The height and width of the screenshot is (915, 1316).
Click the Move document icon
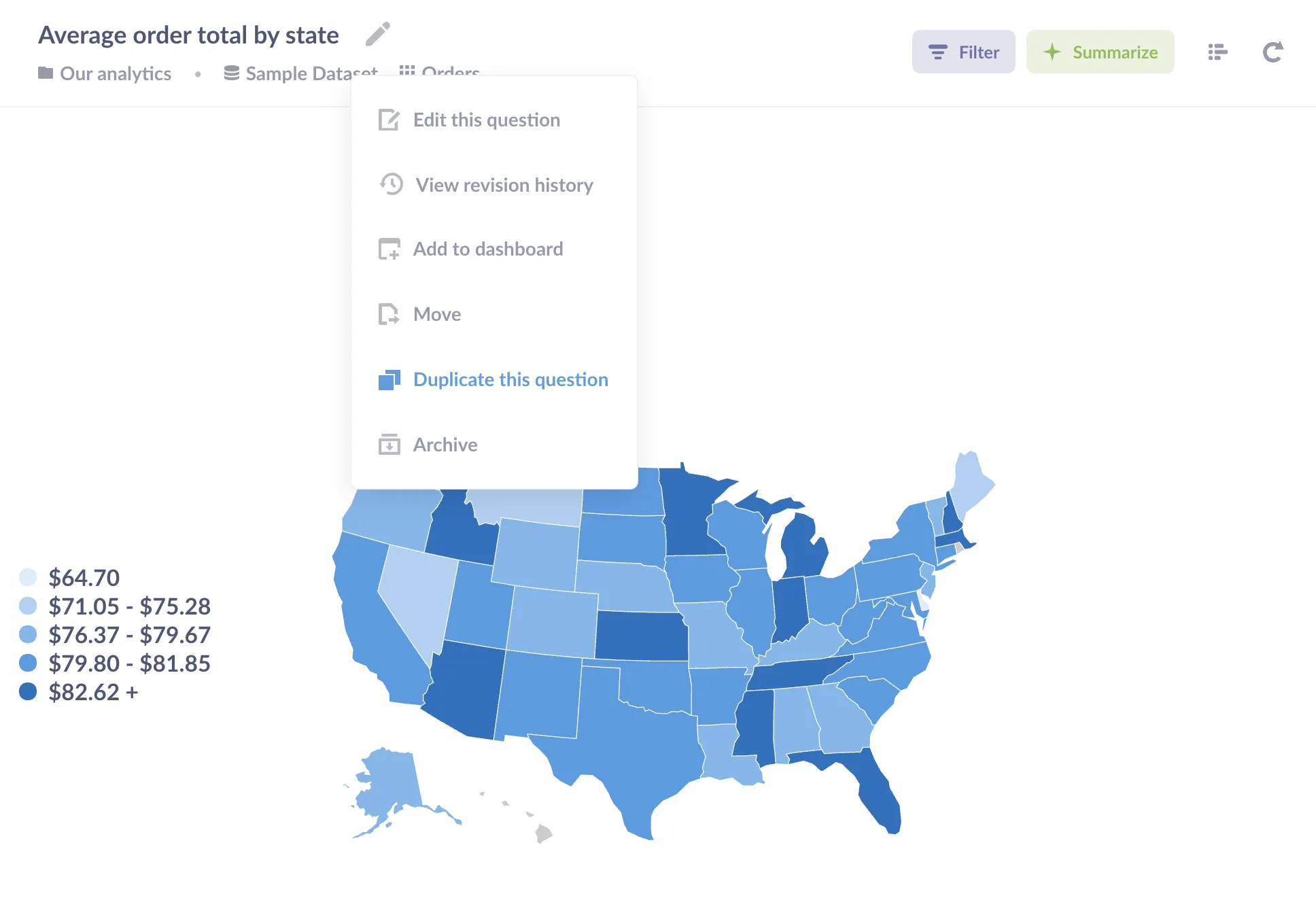tap(389, 314)
